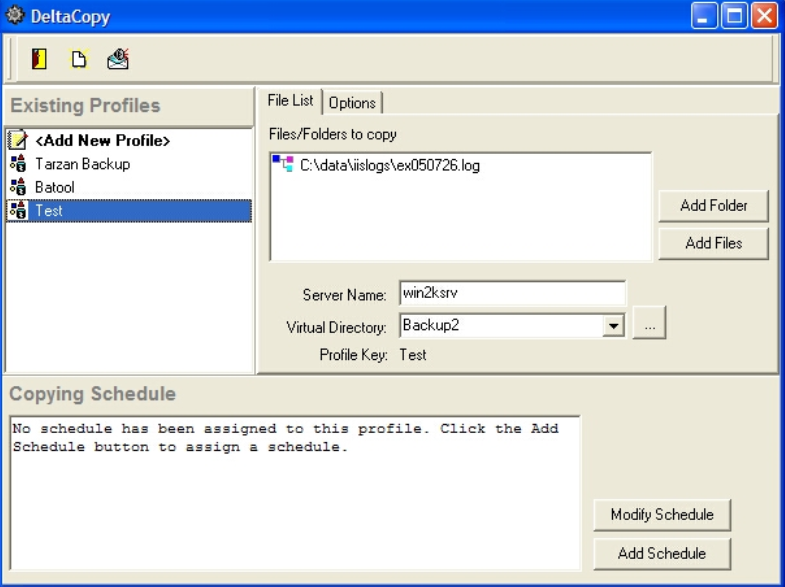Viewport: 785px width, 587px height.
Task: Click the file icon beside ex050726.log path
Action: coord(283,164)
